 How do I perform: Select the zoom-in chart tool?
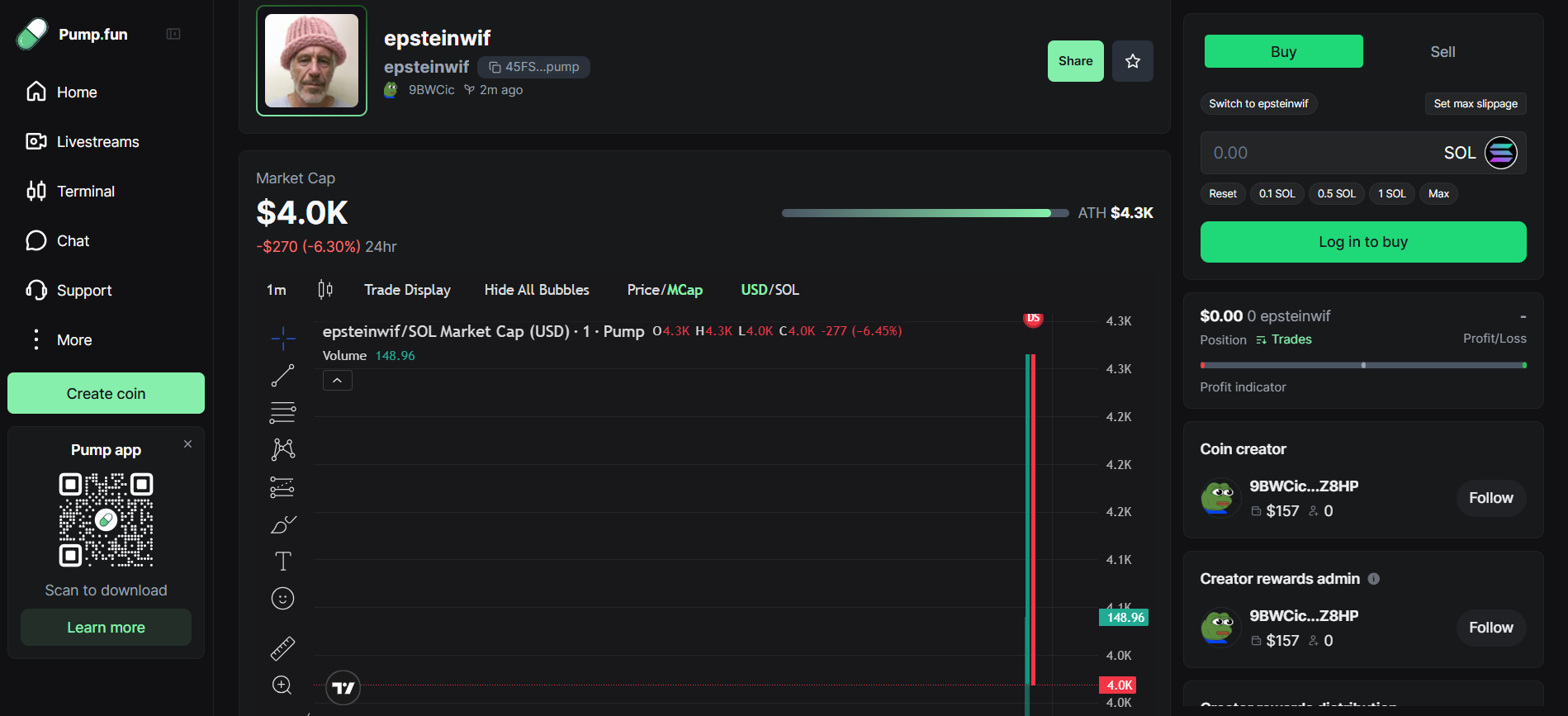tap(283, 685)
